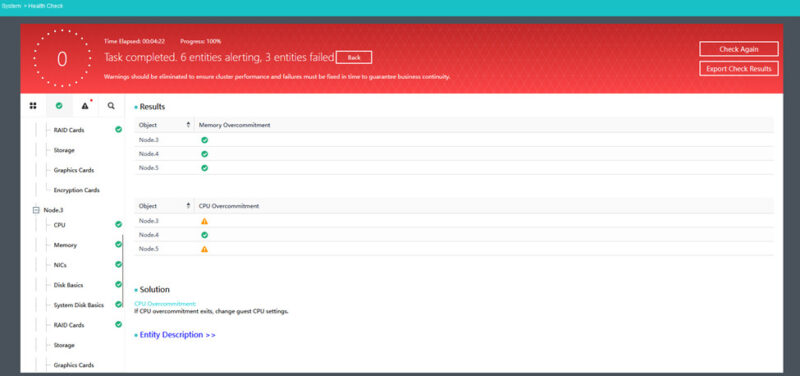
Task: Select Storage above Node.3 section
Action: (x=64, y=151)
